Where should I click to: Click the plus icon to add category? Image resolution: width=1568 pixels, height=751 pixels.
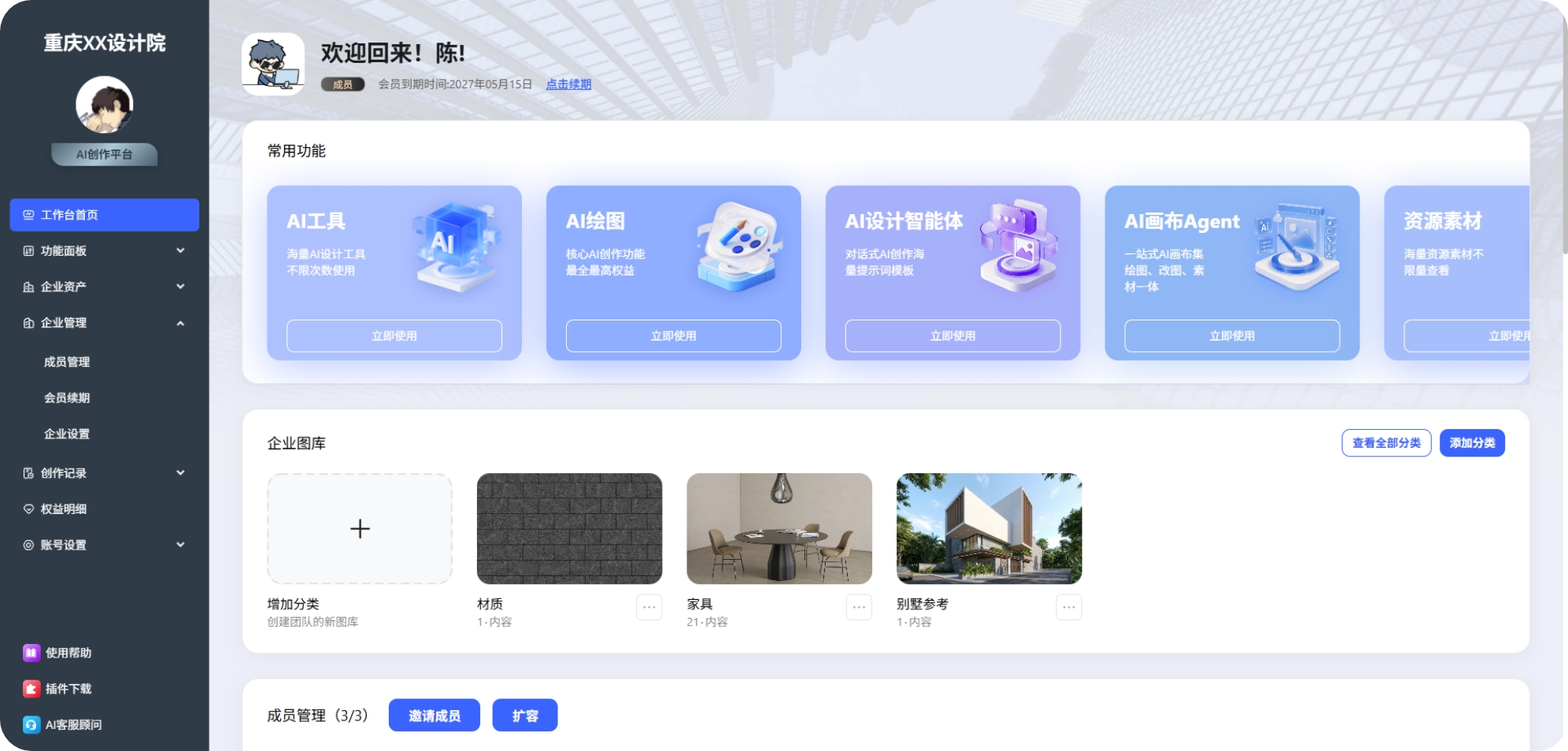click(x=360, y=528)
